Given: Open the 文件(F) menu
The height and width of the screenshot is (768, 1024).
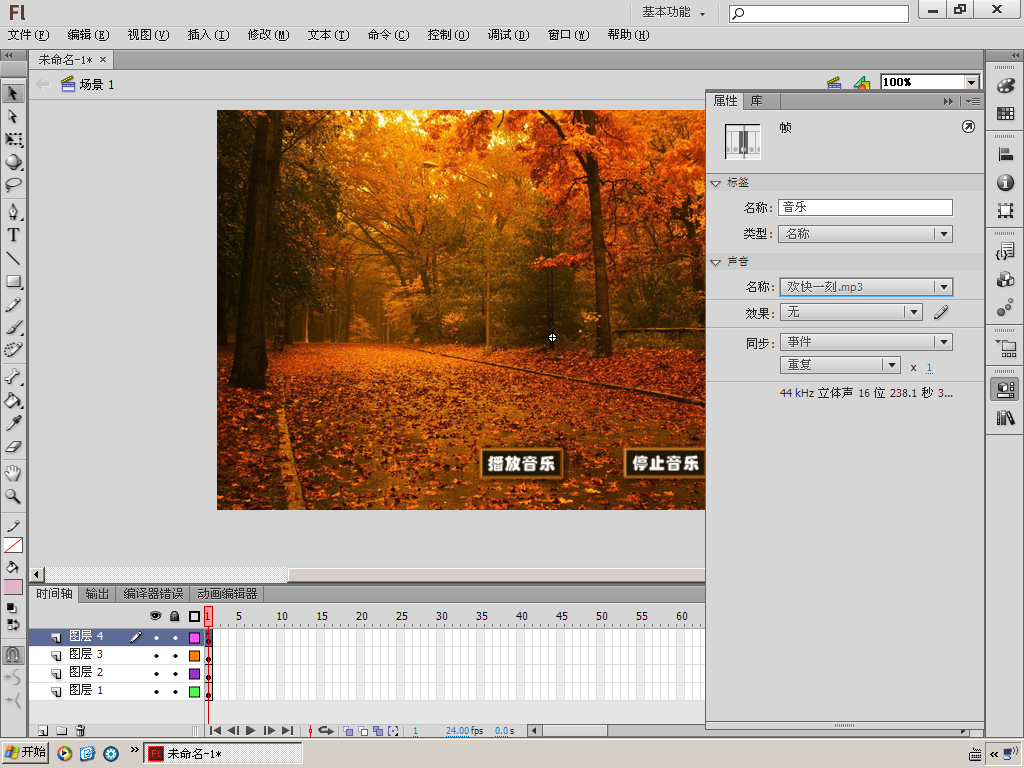Looking at the screenshot, I should point(28,35).
